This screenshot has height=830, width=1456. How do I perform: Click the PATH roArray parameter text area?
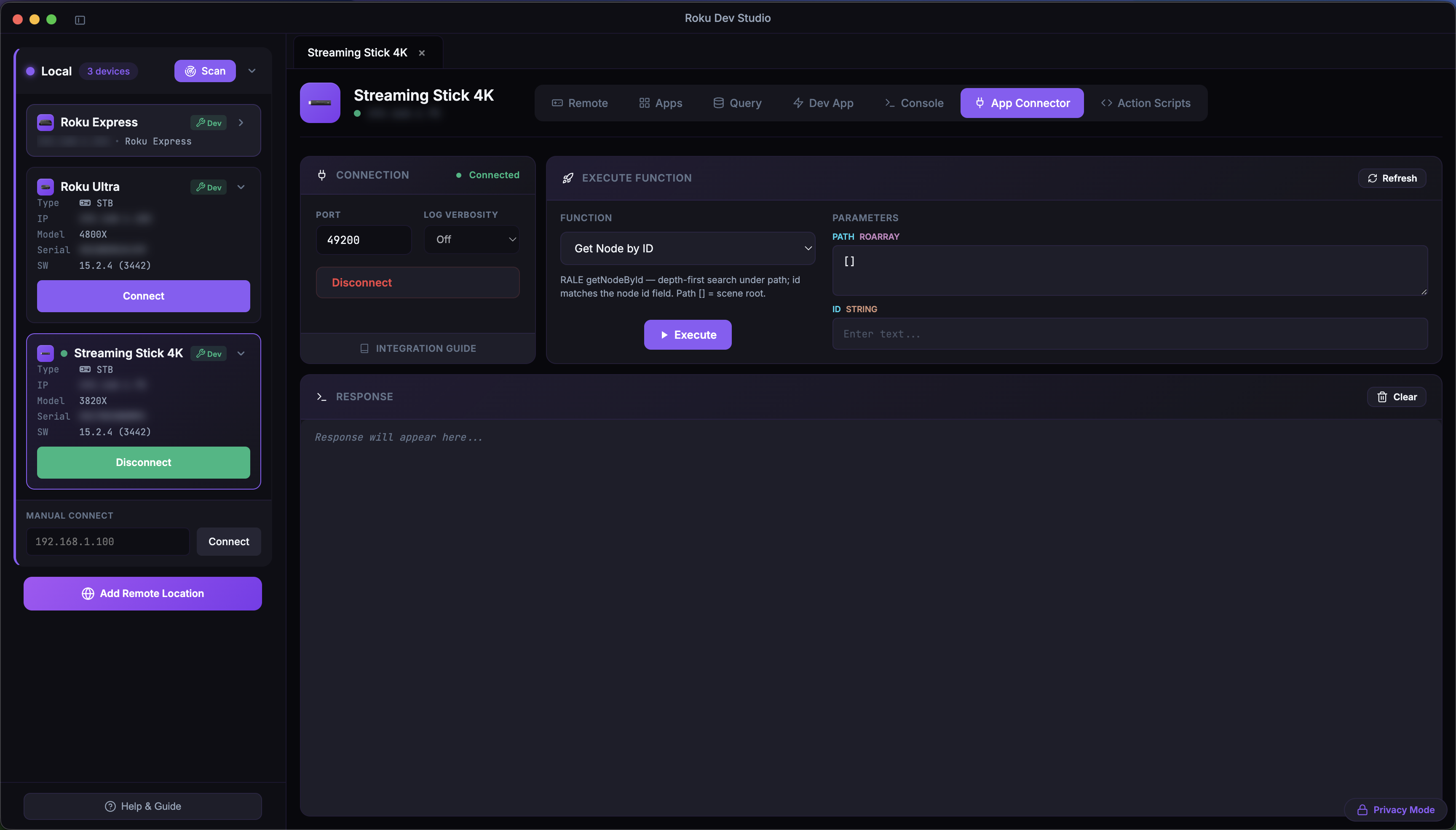tap(1130, 270)
